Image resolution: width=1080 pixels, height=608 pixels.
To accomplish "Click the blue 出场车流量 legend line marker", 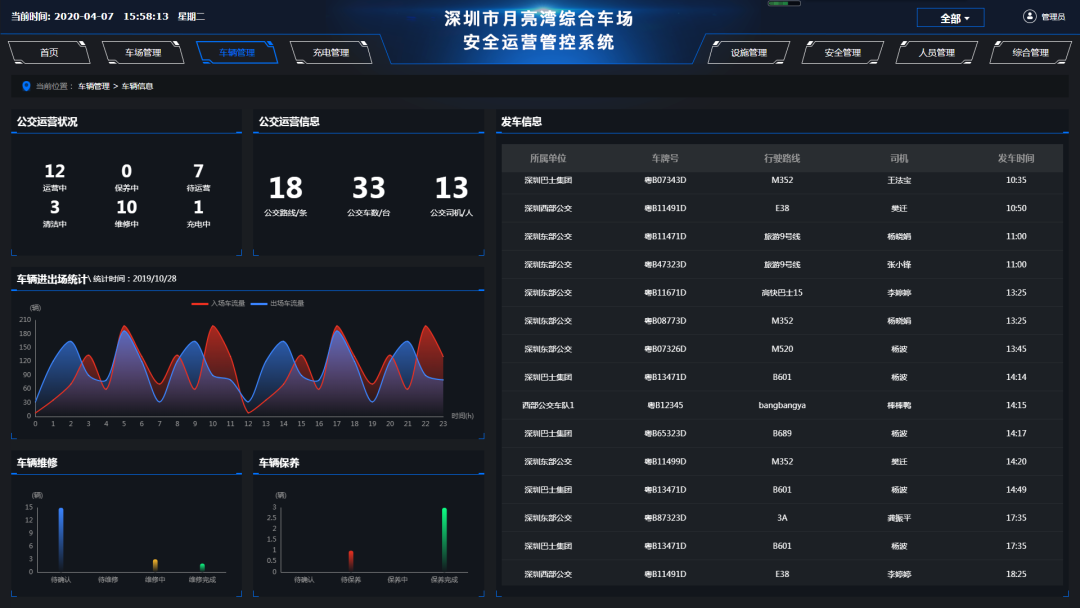I will click(x=259, y=303).
